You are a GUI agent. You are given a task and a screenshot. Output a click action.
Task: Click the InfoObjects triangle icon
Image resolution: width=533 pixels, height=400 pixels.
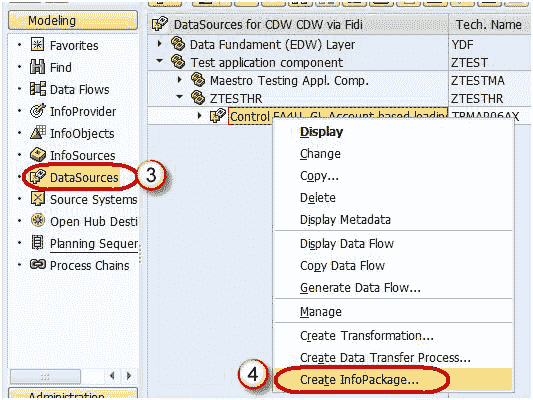click(38, 133)
